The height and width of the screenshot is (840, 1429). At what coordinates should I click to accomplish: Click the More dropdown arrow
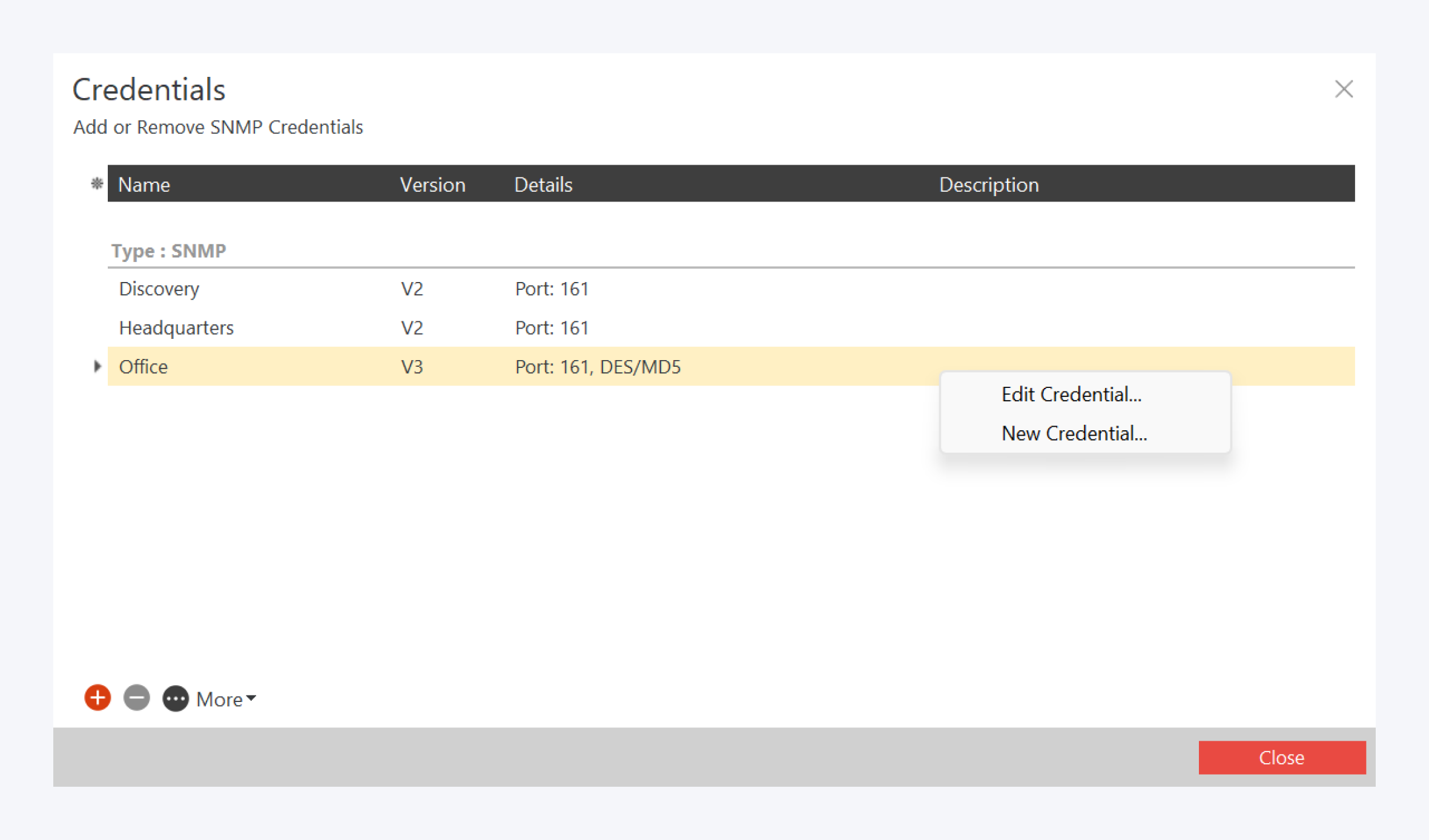click(x=251, y=699)
